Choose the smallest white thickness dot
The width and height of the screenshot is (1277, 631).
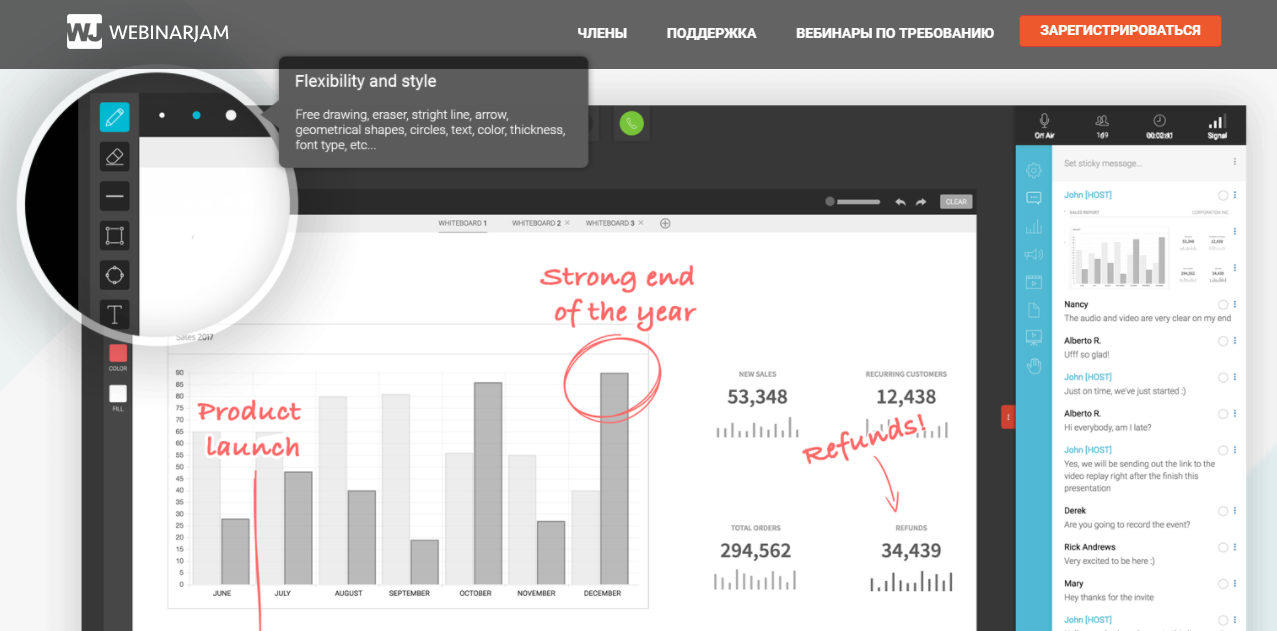[162, 115]
